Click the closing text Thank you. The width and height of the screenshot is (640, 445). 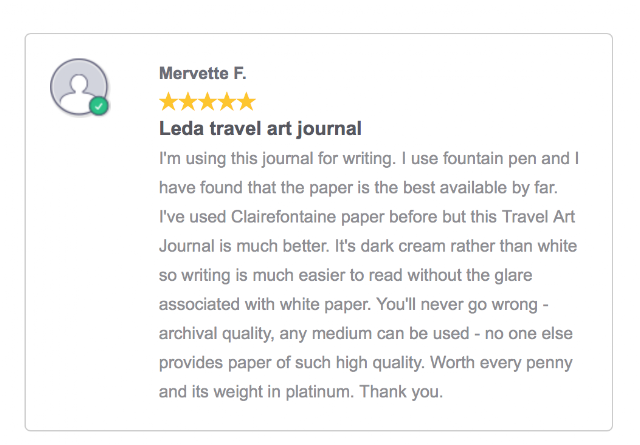(401, 392)
